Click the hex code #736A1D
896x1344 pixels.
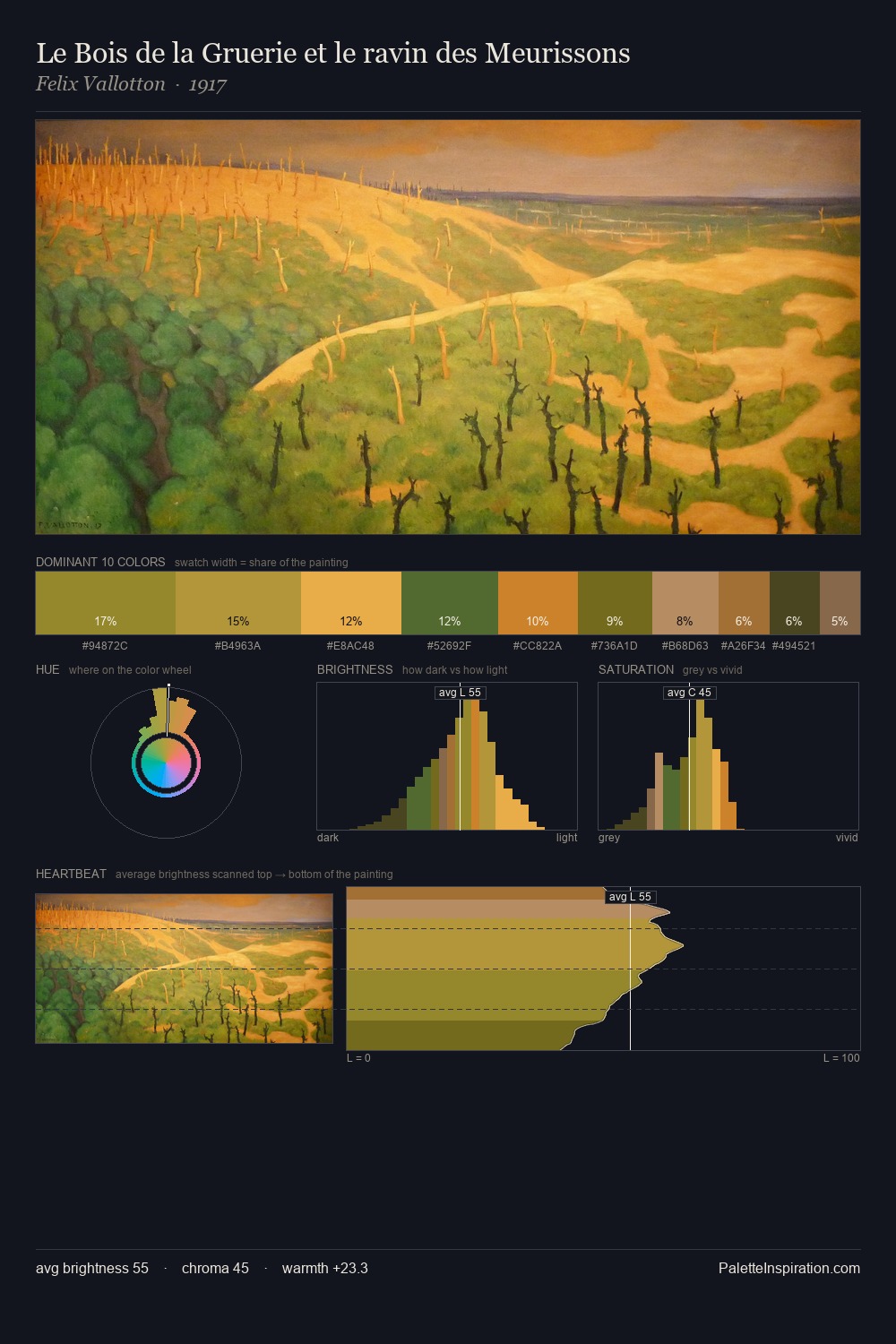coord(615,646)
